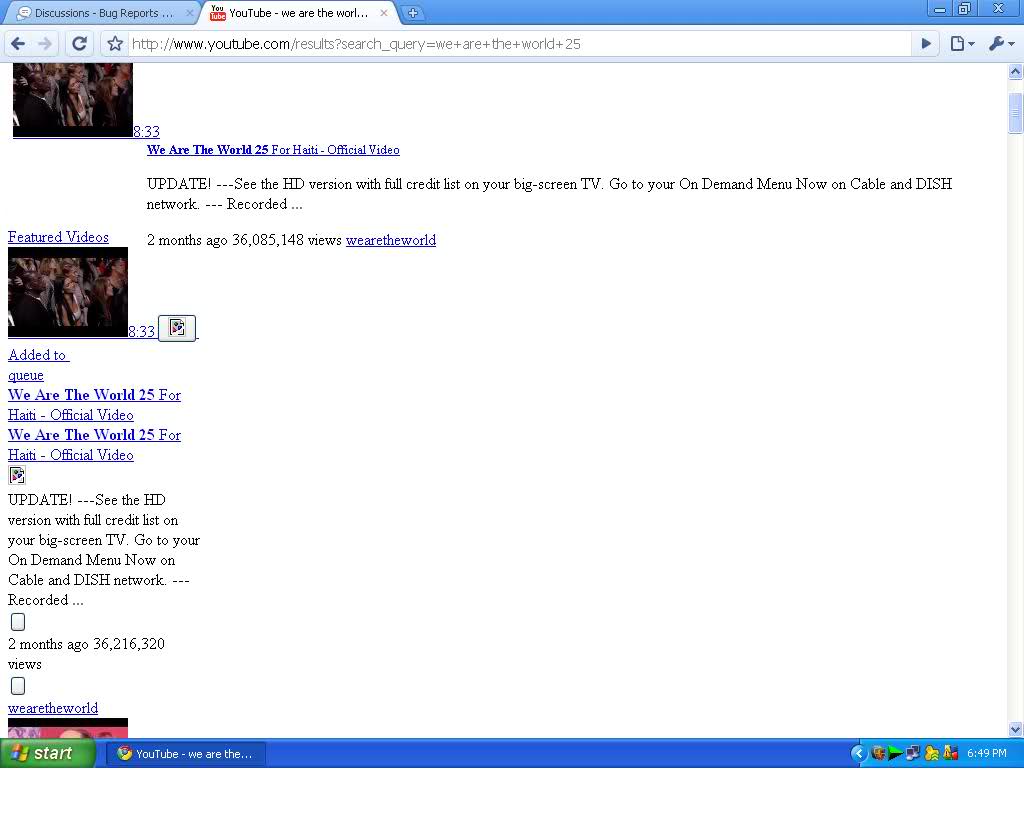Click the warning triangle tray icon

pyautogui.click(x=951, y=753)
